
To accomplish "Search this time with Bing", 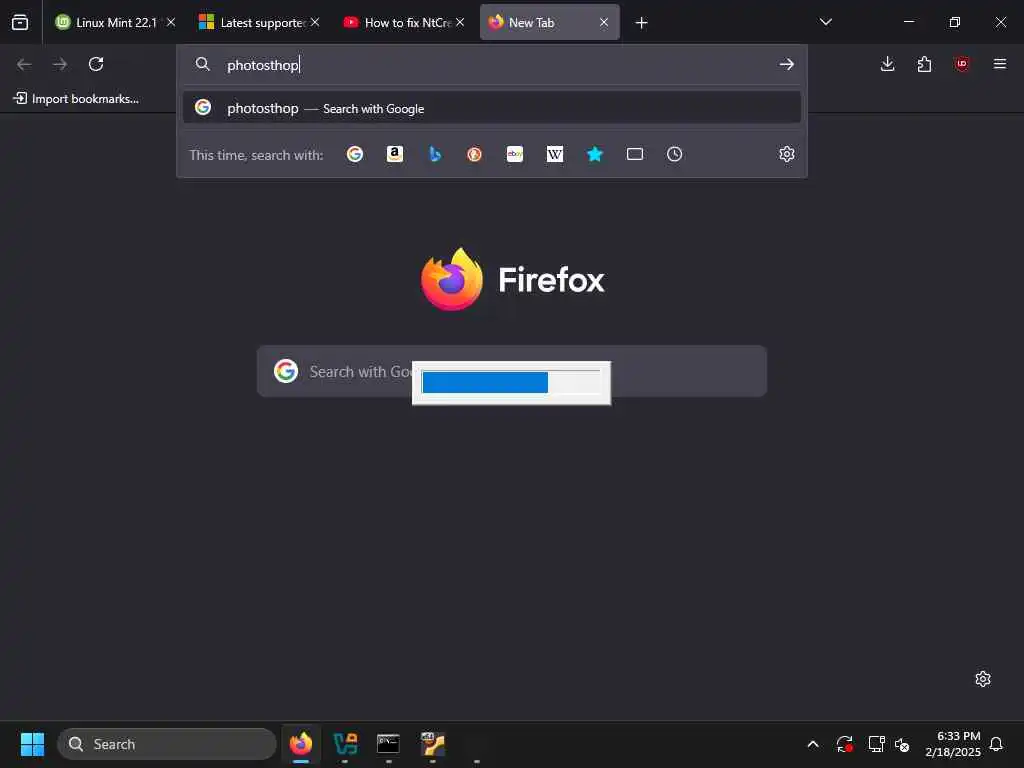I will (435, 154).
